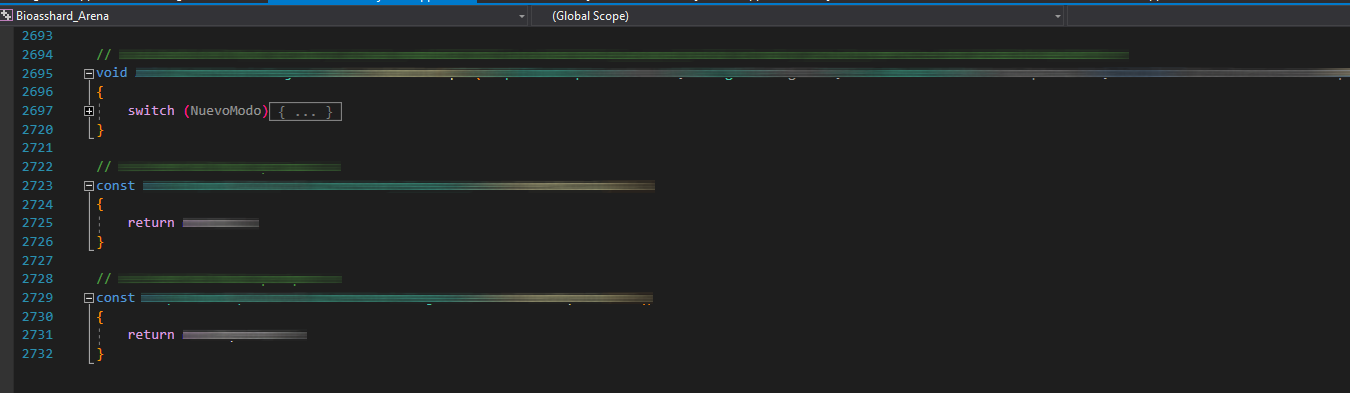Click the void keyword on line 2695

click(x=112, y=73)
